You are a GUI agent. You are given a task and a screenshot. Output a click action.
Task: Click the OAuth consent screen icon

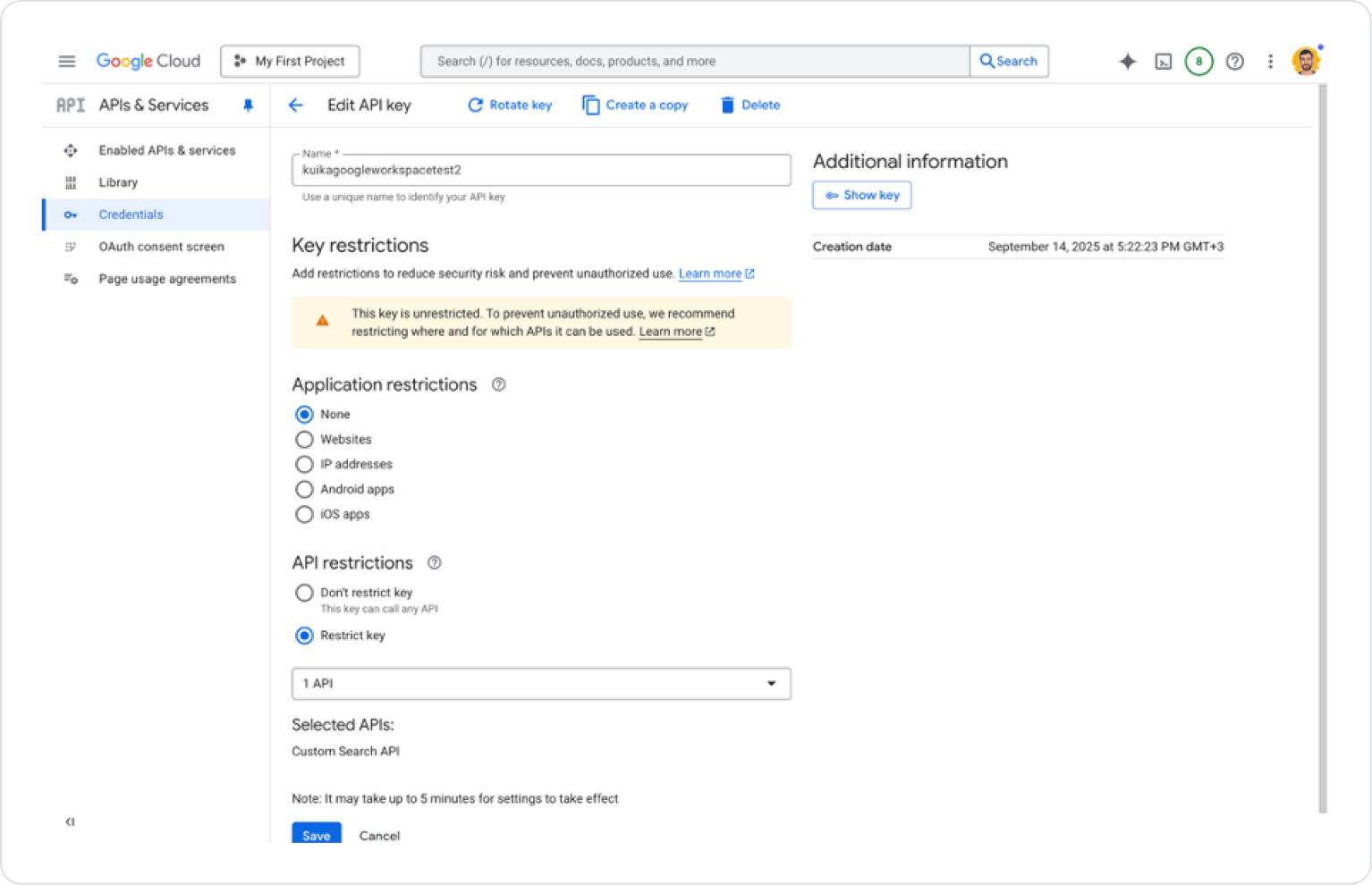[71, 247]
